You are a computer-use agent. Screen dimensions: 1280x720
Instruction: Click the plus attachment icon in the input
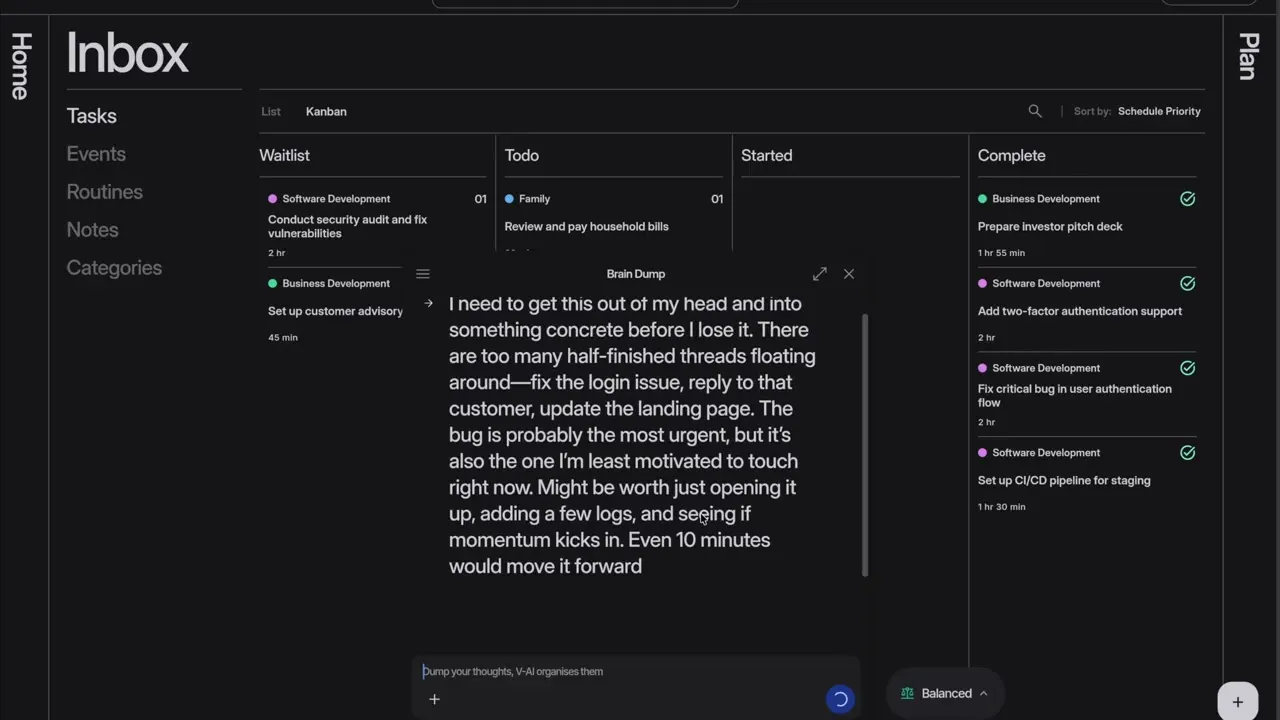tap(434, 699)
